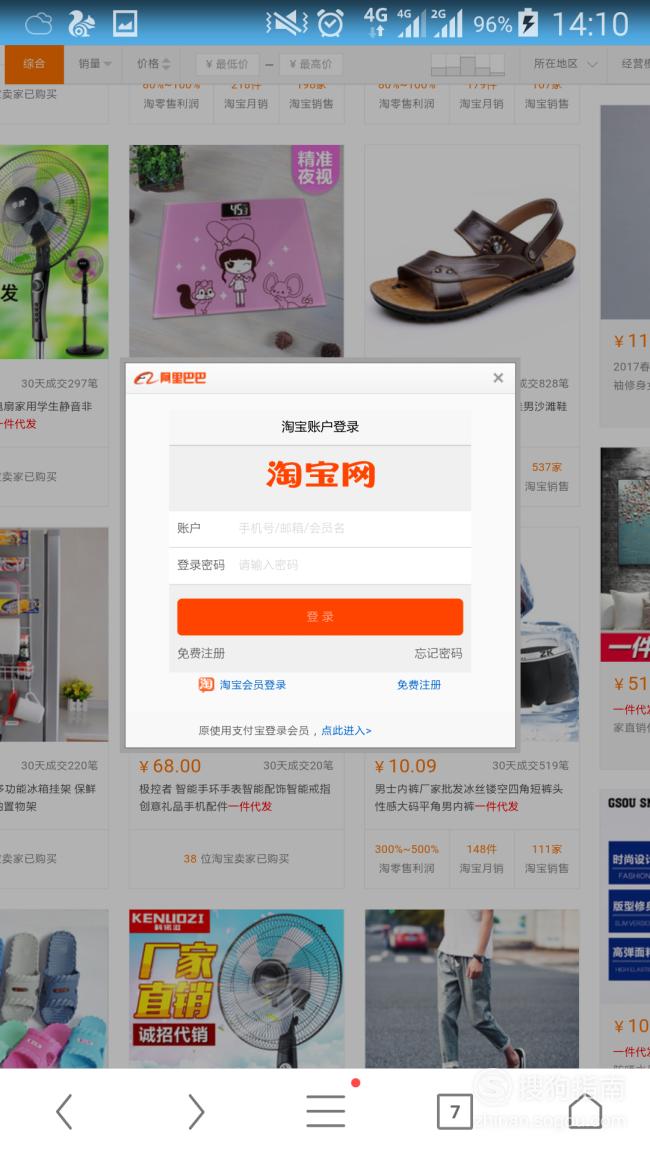Screen dimensions: 650x1155
Task: Expand the 销量 sort dropdown
Action: click(94, 64)
